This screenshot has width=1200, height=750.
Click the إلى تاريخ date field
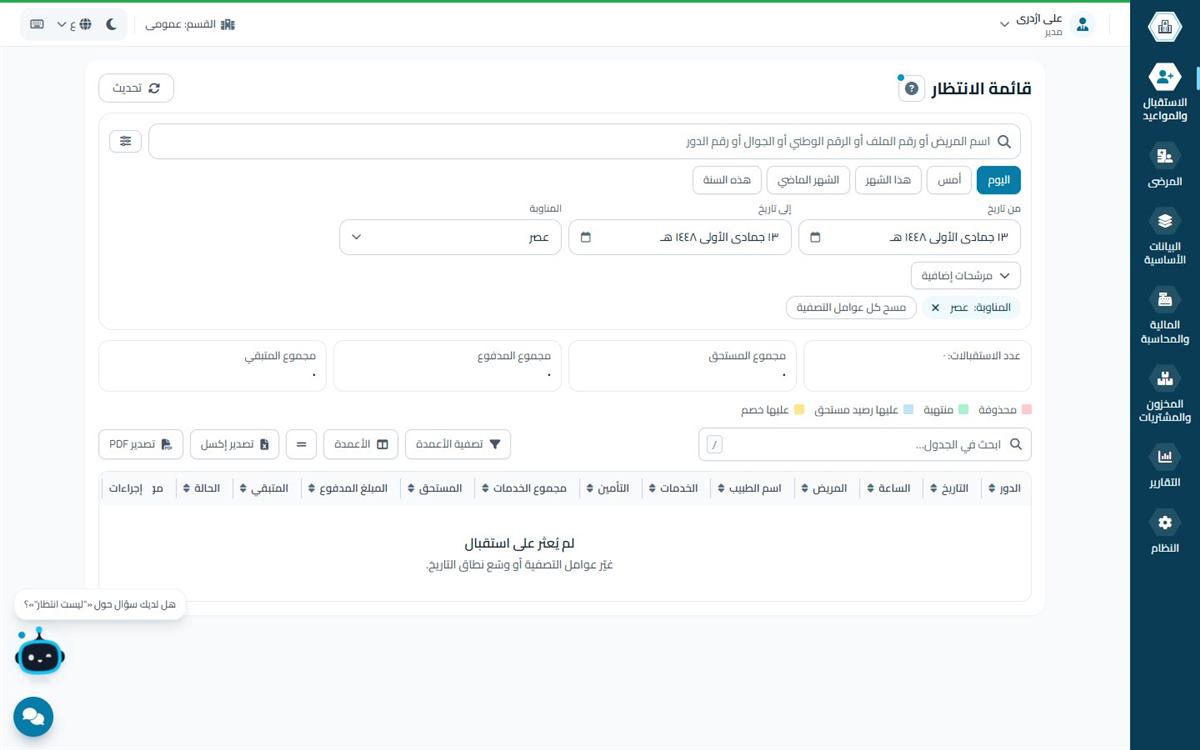[x=680, y=238]
